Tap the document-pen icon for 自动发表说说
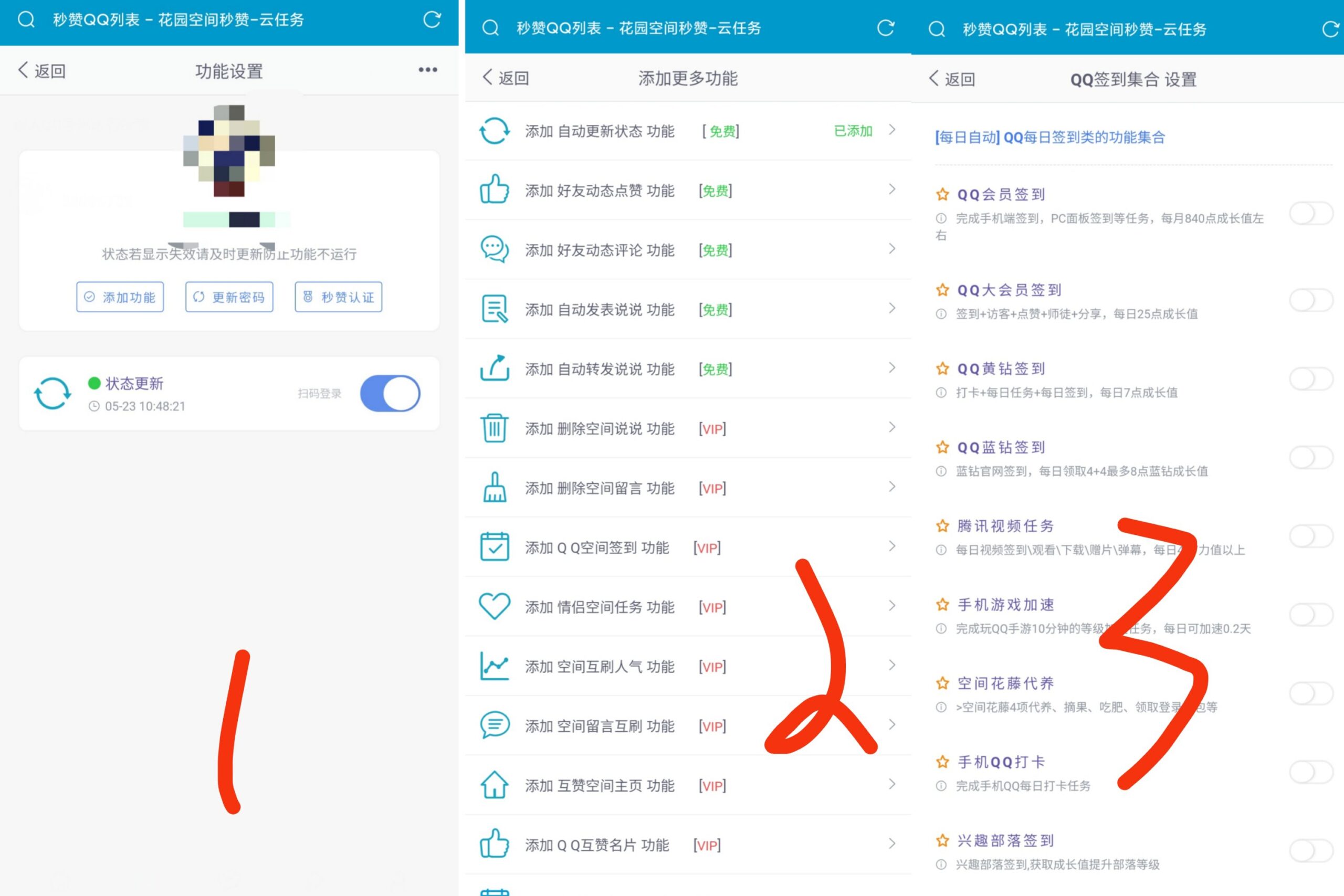The width and height of the screenshot is (1344, 896). click(494, 309)
